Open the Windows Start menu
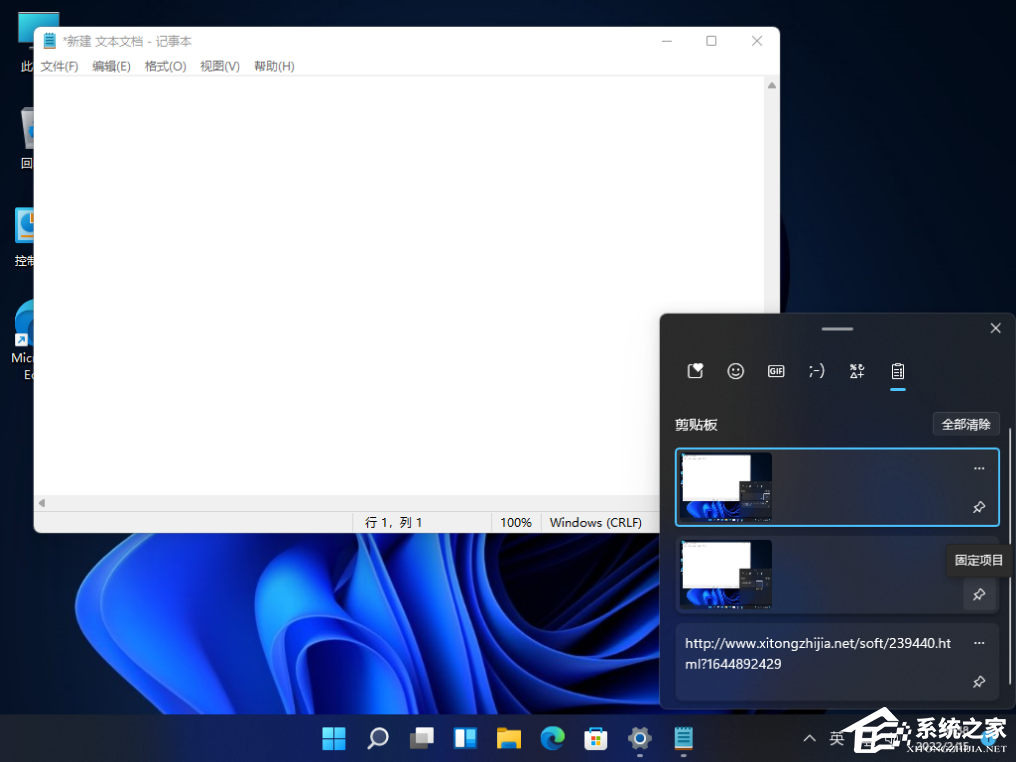Screen dimensions: 1016x762 (334, 737)
